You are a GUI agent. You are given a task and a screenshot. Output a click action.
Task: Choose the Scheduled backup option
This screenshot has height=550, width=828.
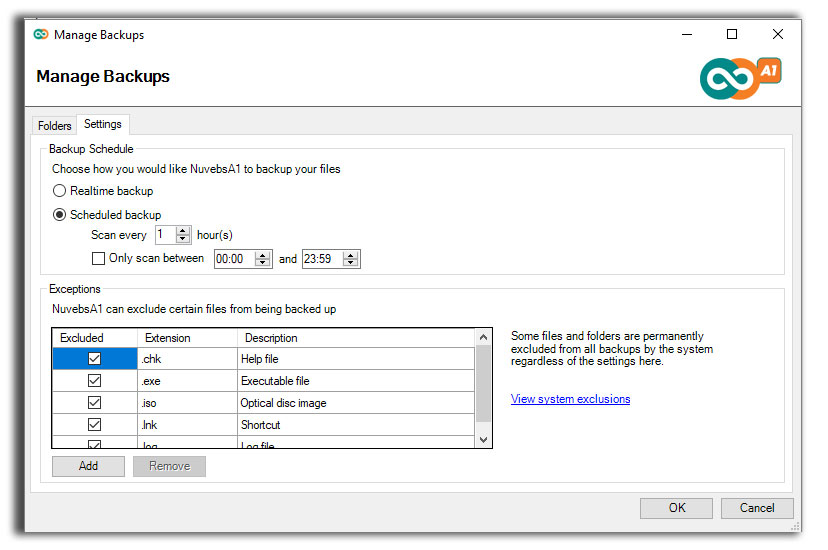click(x=107, y=215)
